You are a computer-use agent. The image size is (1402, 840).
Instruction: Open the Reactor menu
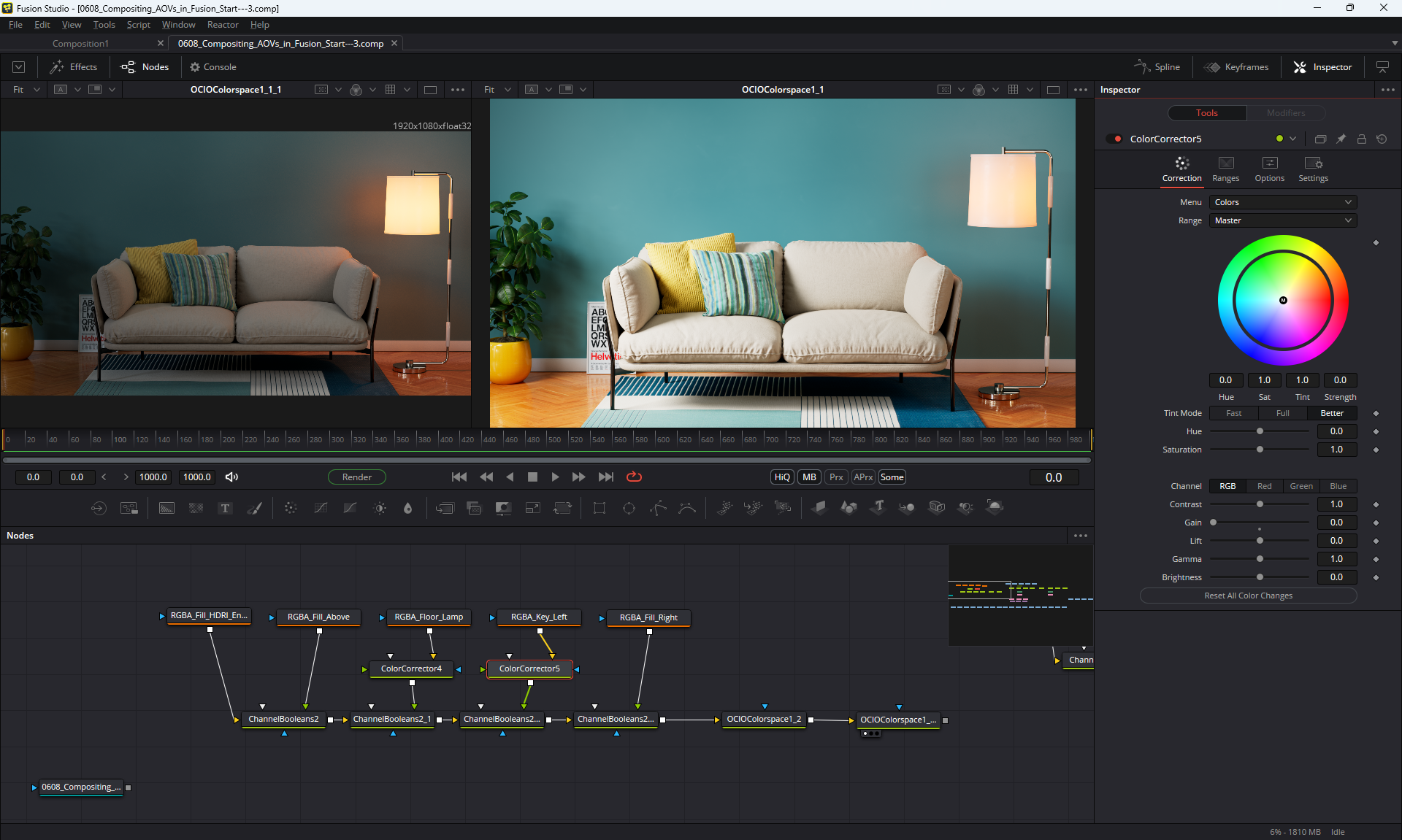pos(223,24)
